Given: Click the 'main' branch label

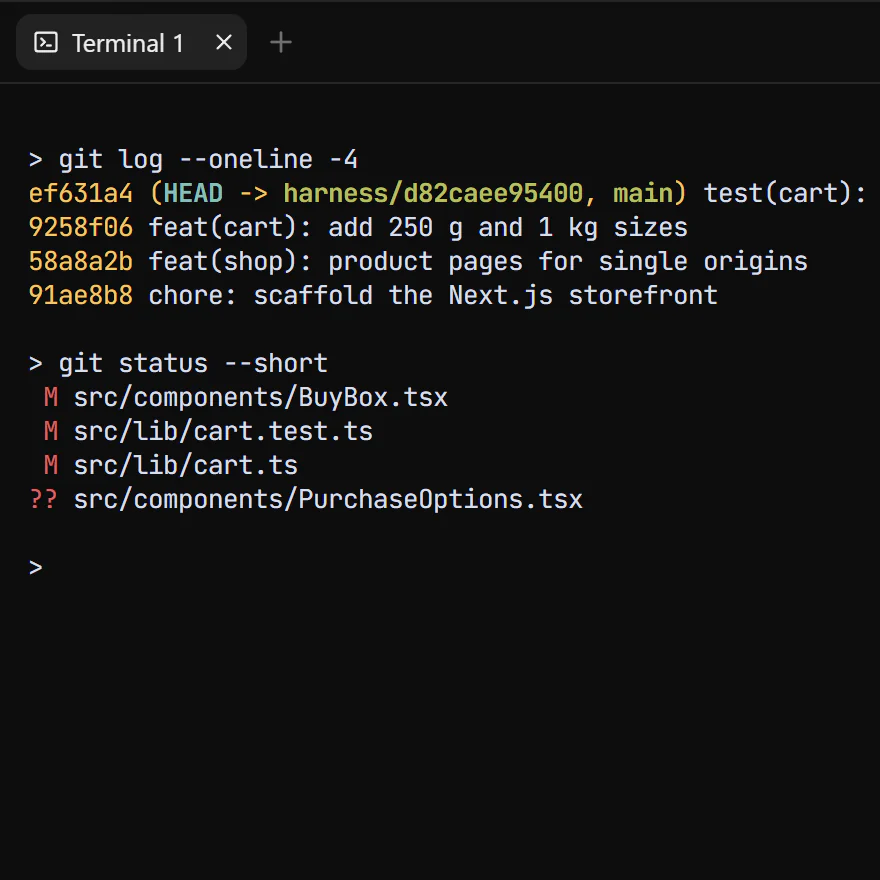Looking at the screenshot, I should pyautogui.click(x=643, y=194).
